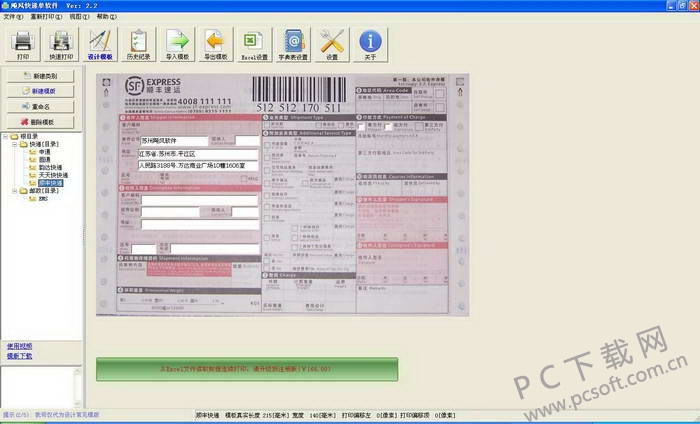Click the 新建类别 new category button

[x=40, y=76]
